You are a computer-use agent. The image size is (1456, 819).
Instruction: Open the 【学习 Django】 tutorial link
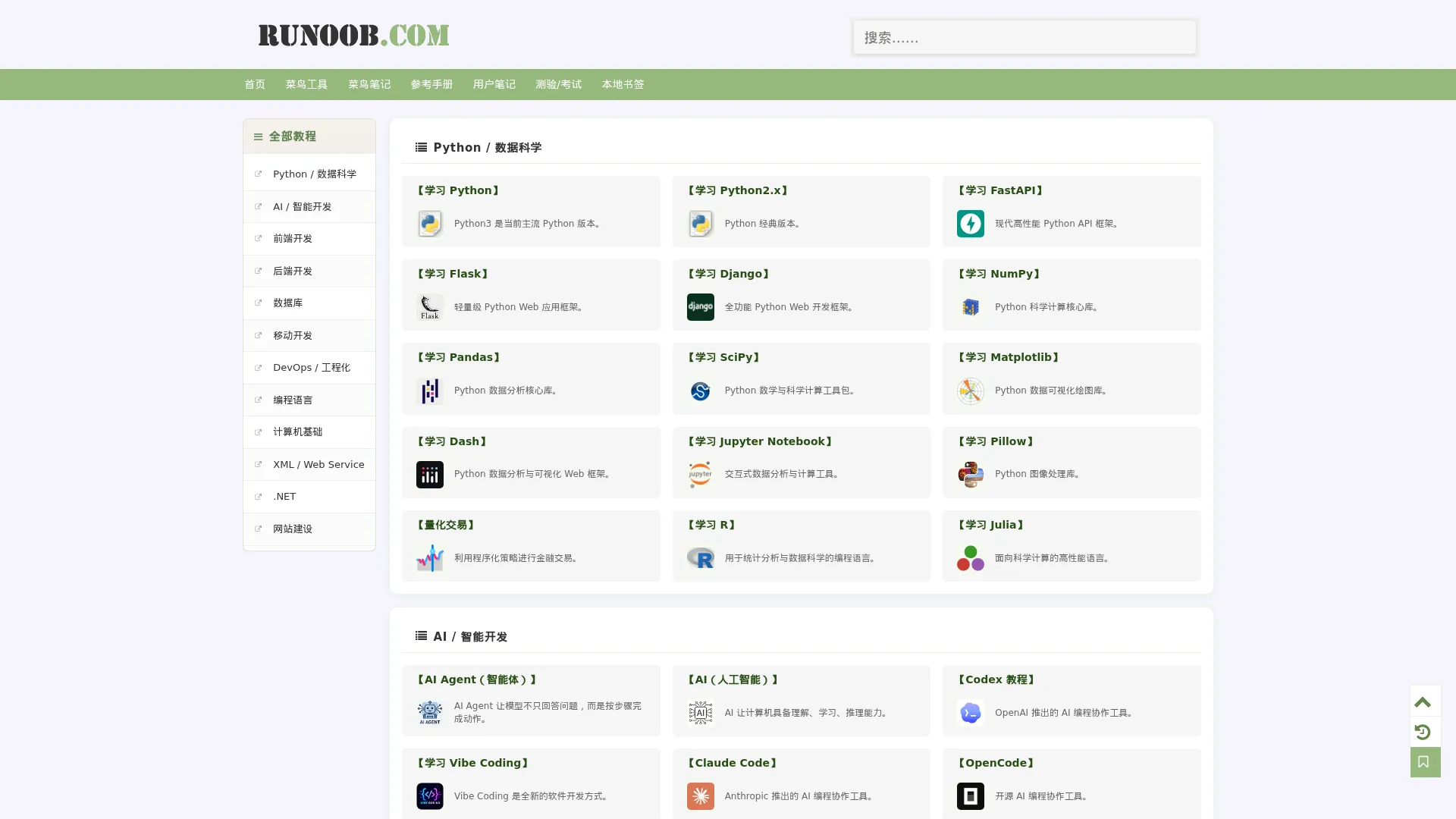click(729, 274)
